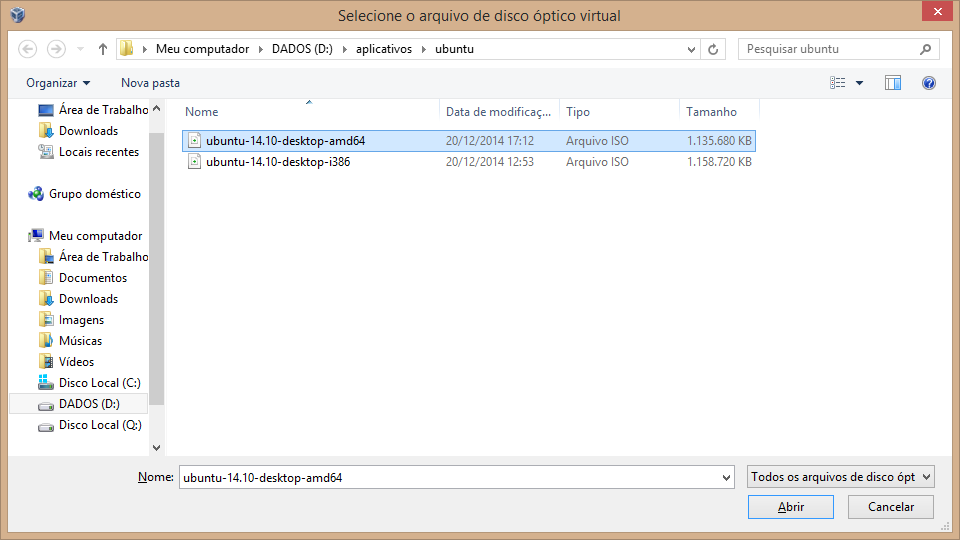
Task: Sort by Data de modificação column
Action: (x=499, y=111)
